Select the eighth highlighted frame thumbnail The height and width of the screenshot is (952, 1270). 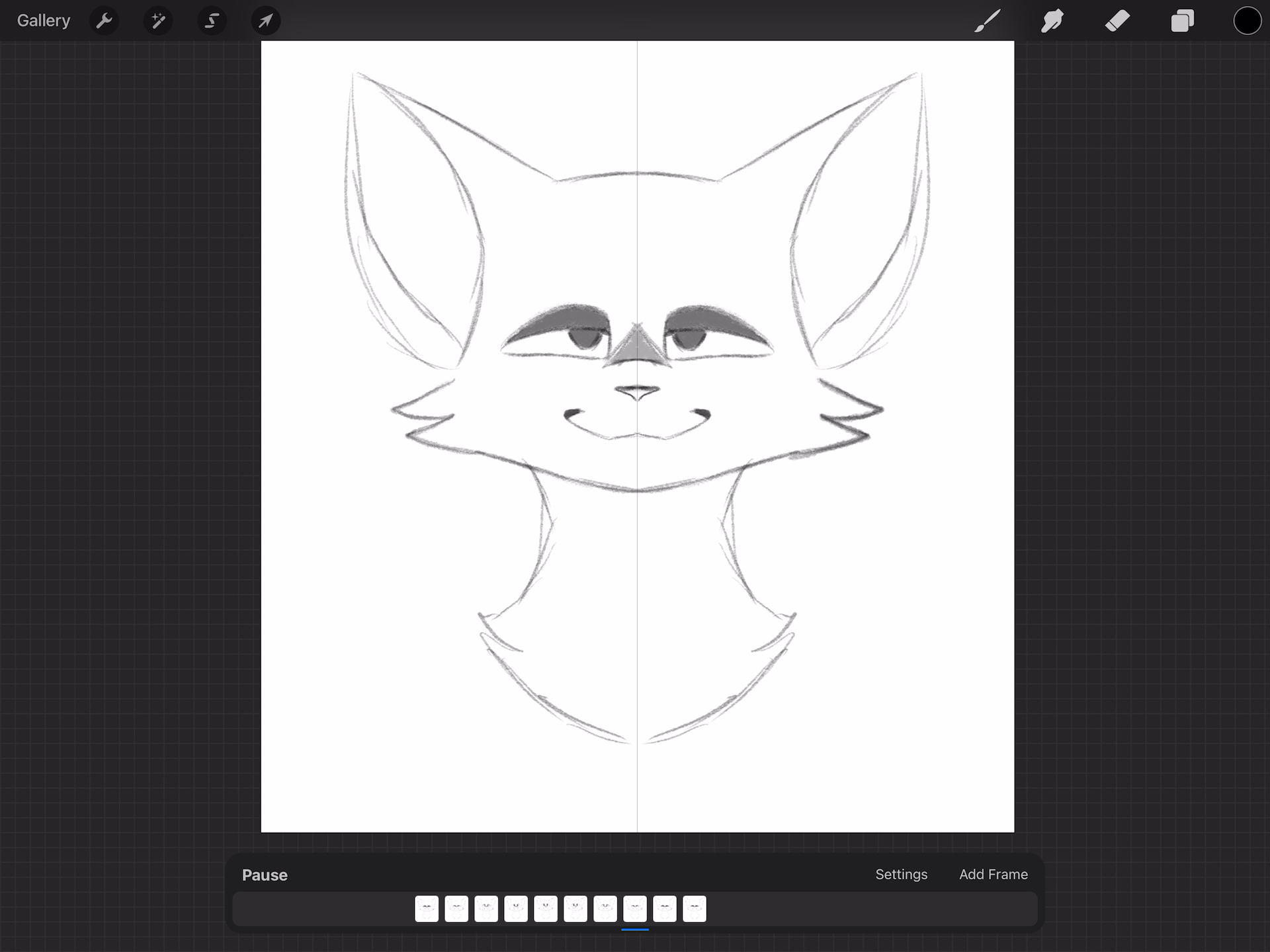635,909
